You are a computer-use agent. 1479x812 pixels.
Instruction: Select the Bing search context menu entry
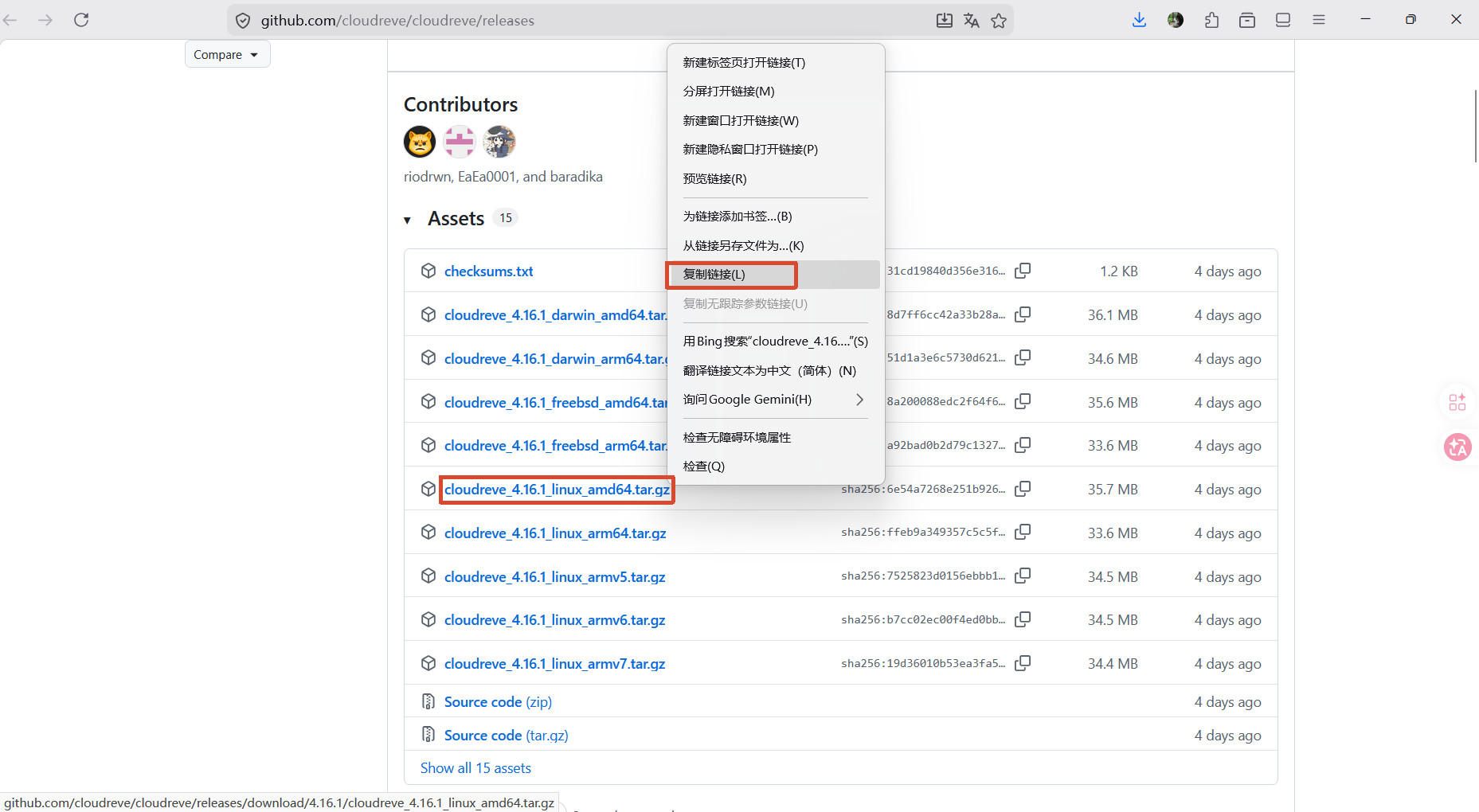click(775, 342)
